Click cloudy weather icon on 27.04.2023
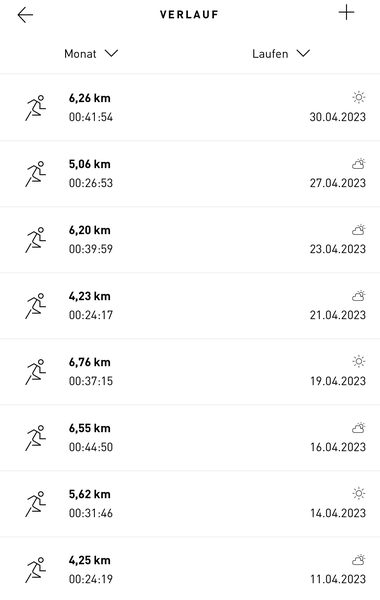This screenshot has width=380, height=600. click(x=359, y=164)
